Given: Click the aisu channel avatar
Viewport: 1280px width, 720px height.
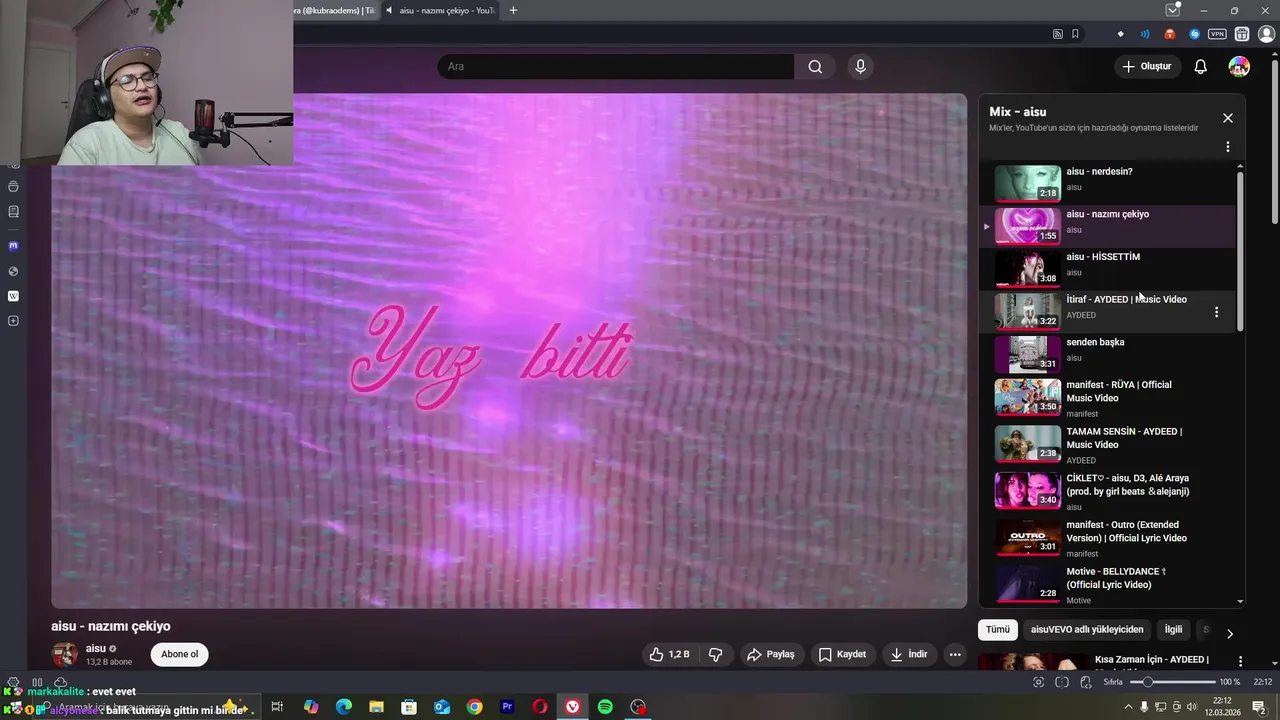Looking at the screenshot, I should [x=65, y=654].
